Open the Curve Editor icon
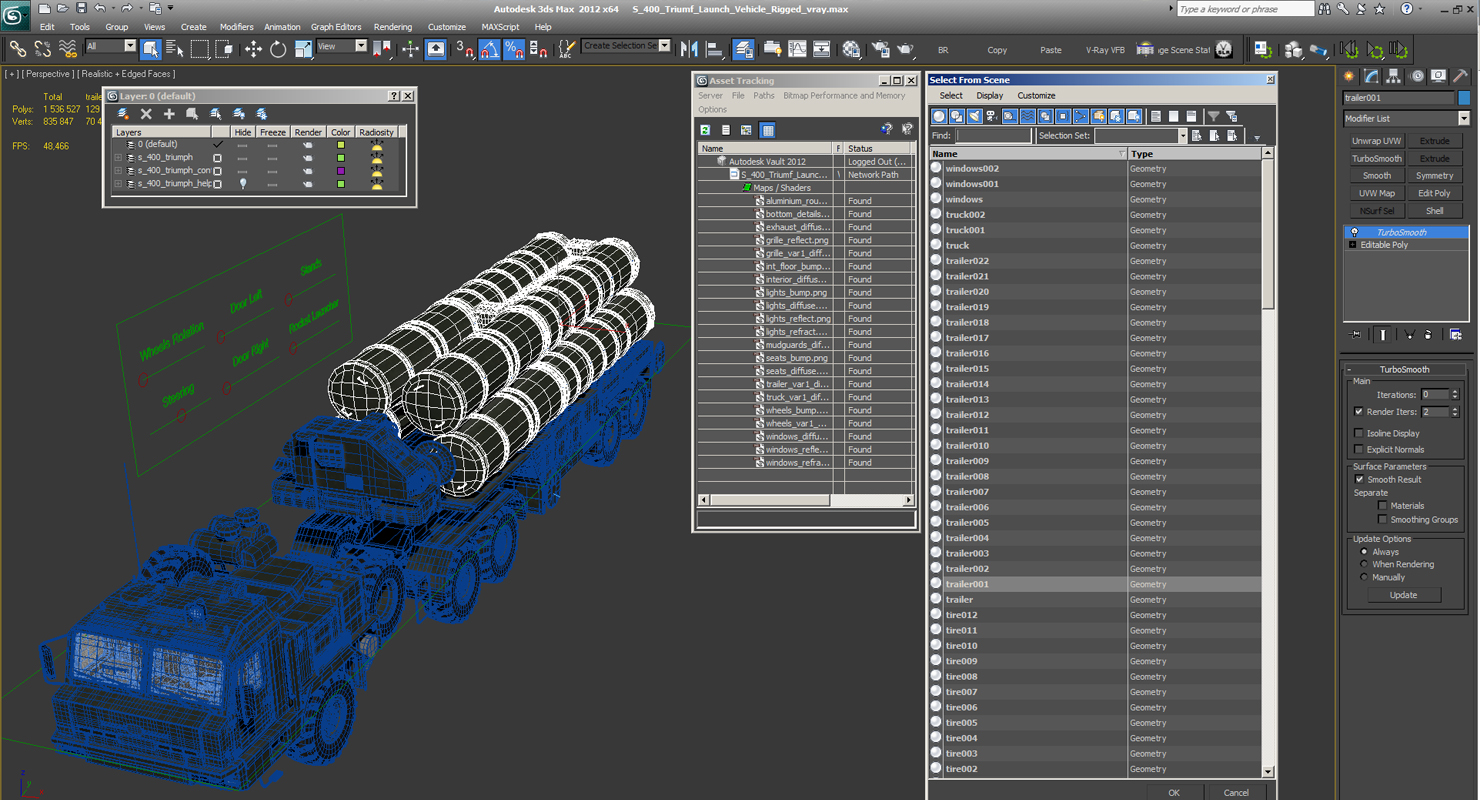 [797, 49]
